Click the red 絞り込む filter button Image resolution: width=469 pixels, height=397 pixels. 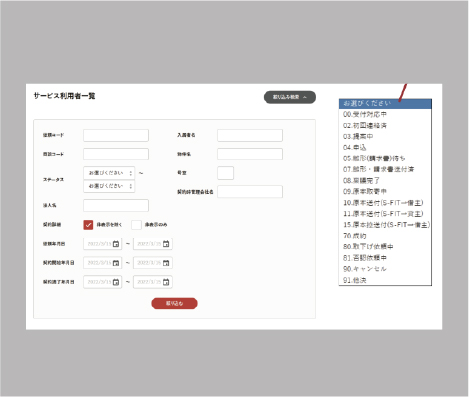point(174,303)
